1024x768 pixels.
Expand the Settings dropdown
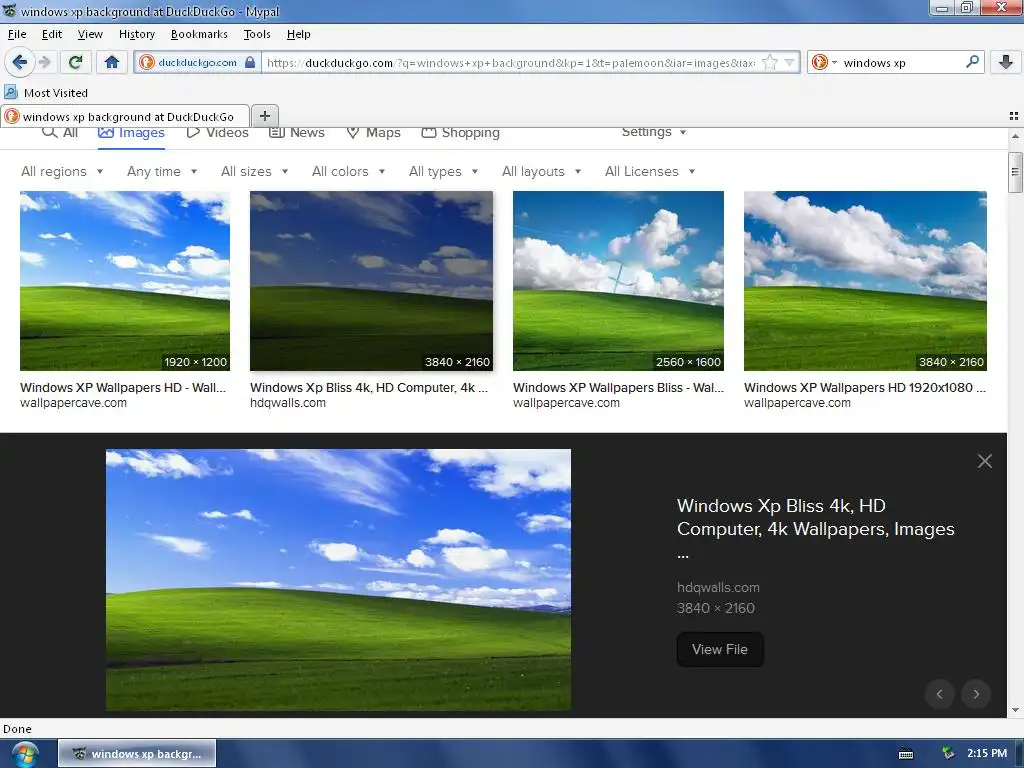click(x=654, y=132)
